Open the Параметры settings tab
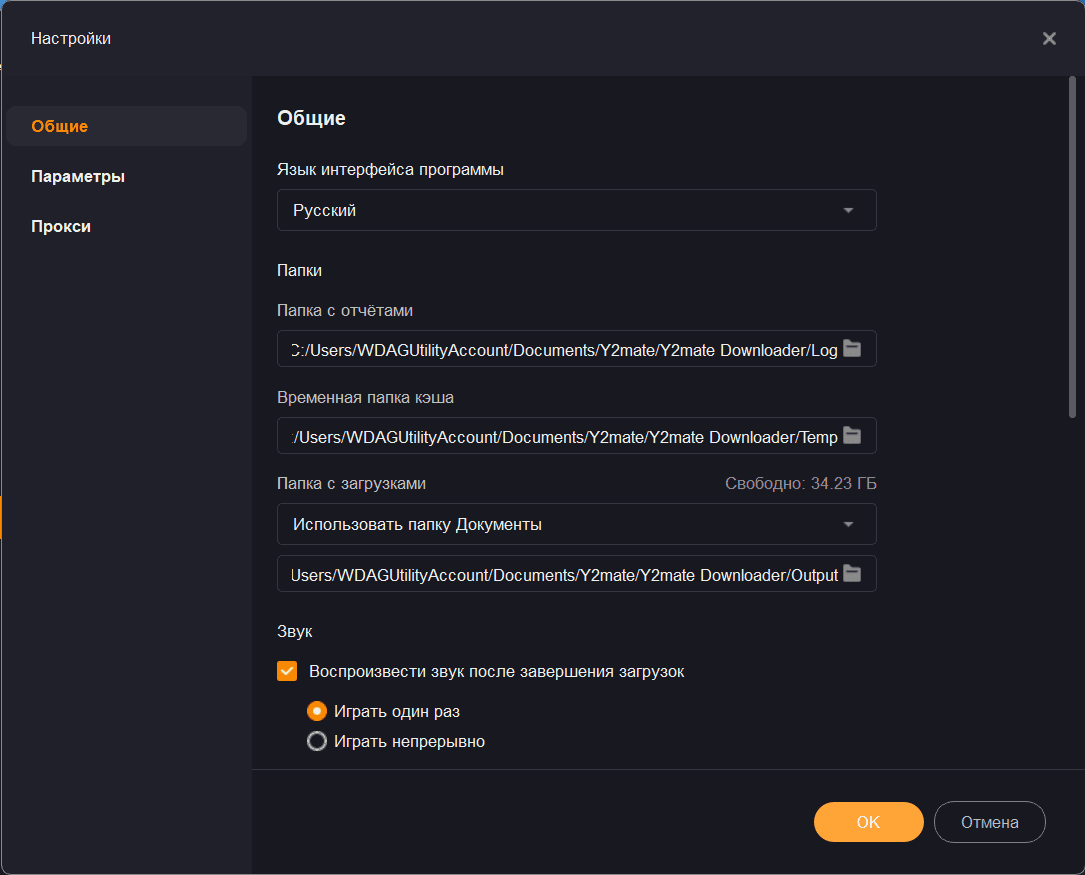1085x875 pixels. coord(78,177)
